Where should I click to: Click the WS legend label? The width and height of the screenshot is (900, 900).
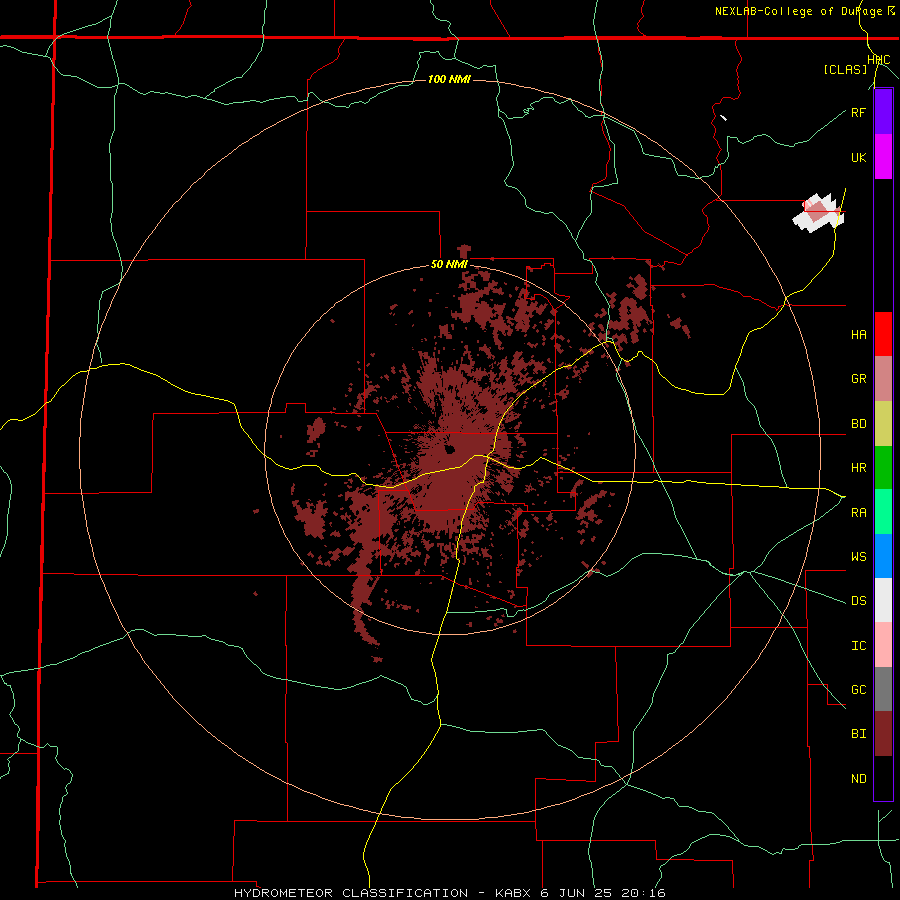(x=858, y=556)
